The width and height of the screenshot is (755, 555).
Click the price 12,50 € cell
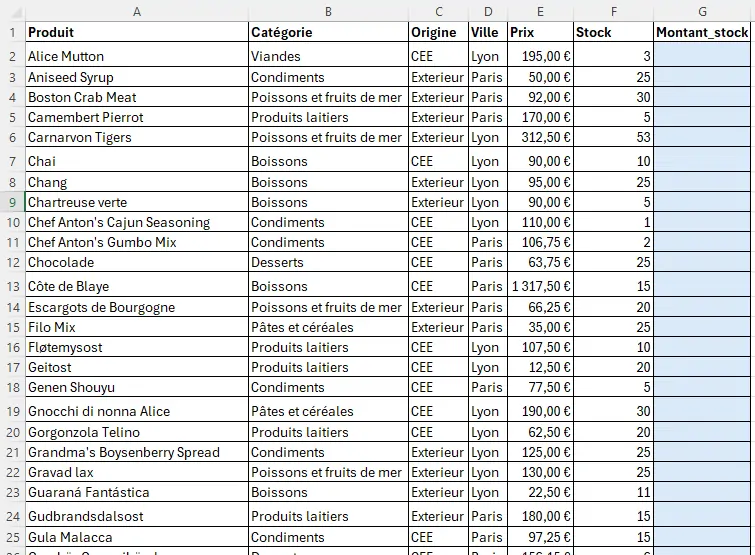coord(540,367)
